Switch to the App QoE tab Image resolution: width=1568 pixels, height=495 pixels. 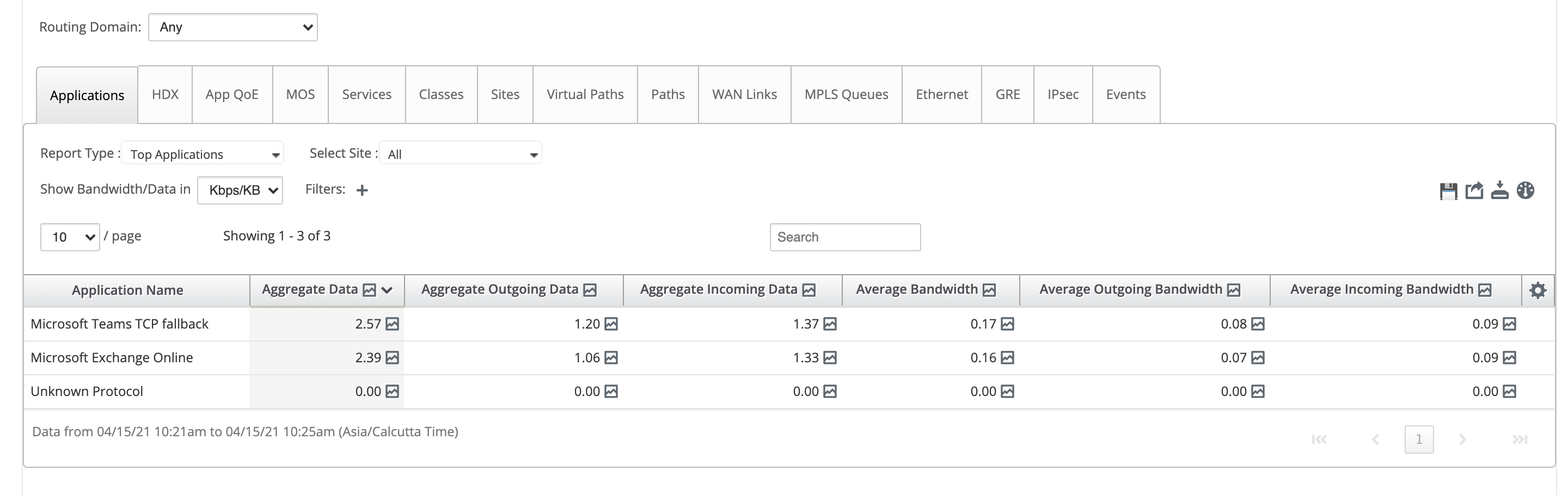point(232,94)
